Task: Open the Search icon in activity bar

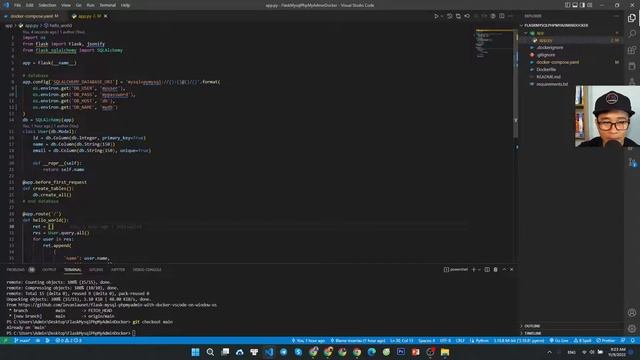Action: pos(632,34)
